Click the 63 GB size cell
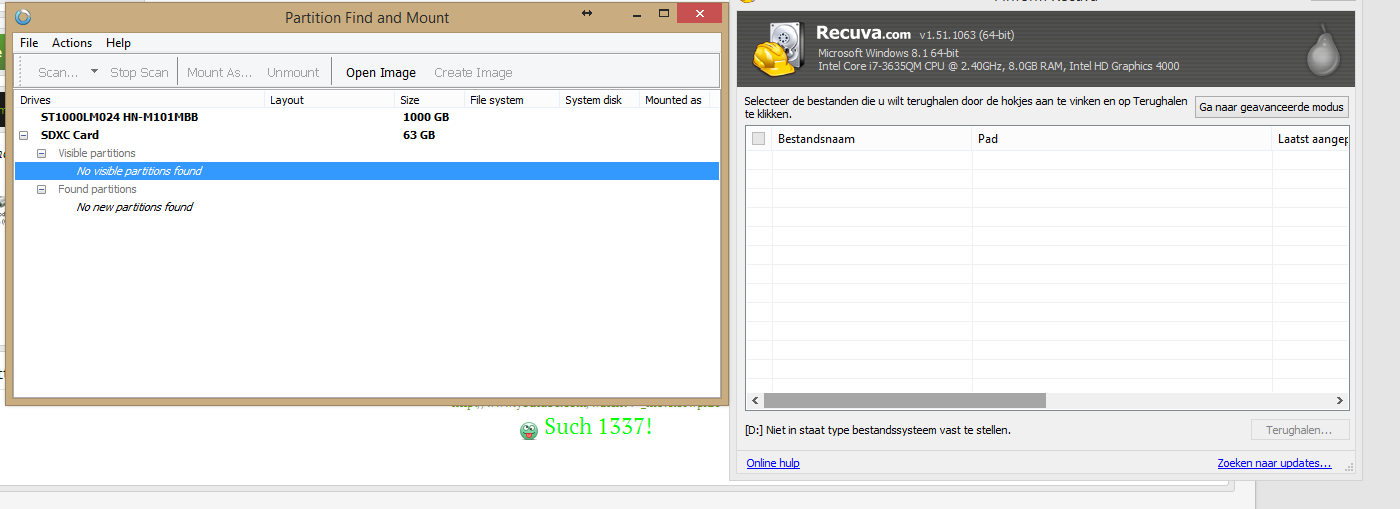Image resolution: width=1400 pixels, height=509 pixels. 419,135
